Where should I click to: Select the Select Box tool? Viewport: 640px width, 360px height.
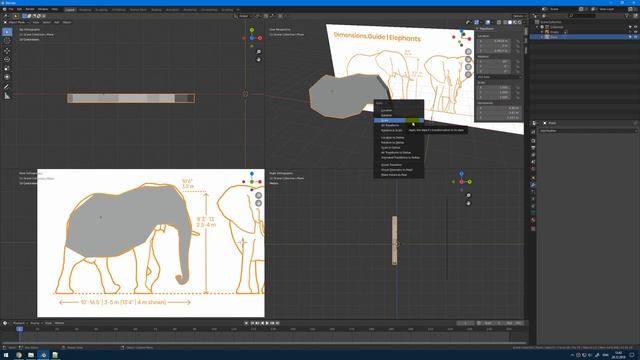click(7, 32)
